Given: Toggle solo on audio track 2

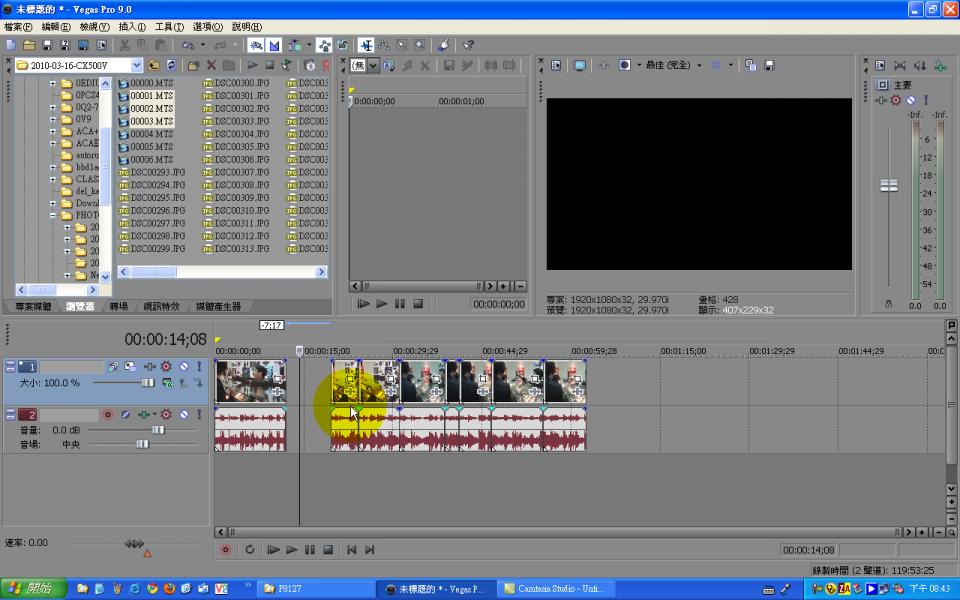Looking at the screenshot, I should point(199,414).
